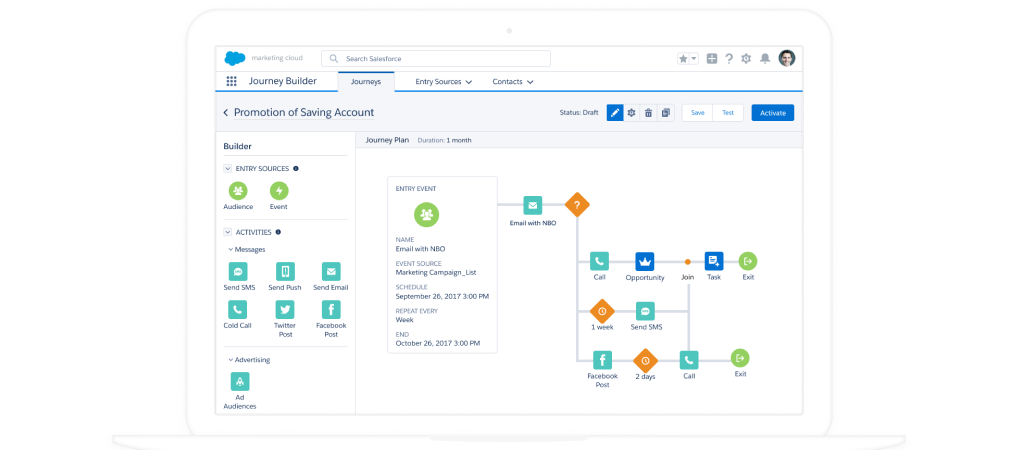Click the Search Salesforce field

click(x=436, y=58)
